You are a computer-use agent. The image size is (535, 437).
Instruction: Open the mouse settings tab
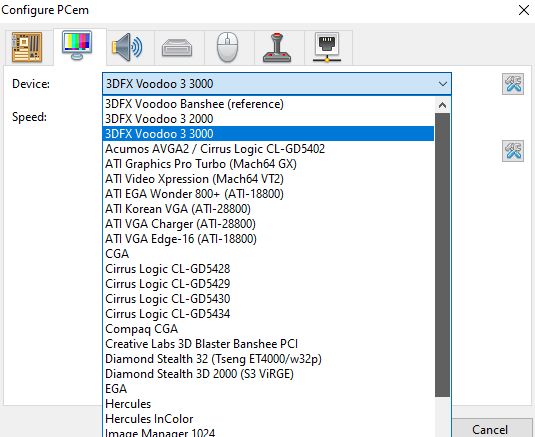[x=227, y=47]
